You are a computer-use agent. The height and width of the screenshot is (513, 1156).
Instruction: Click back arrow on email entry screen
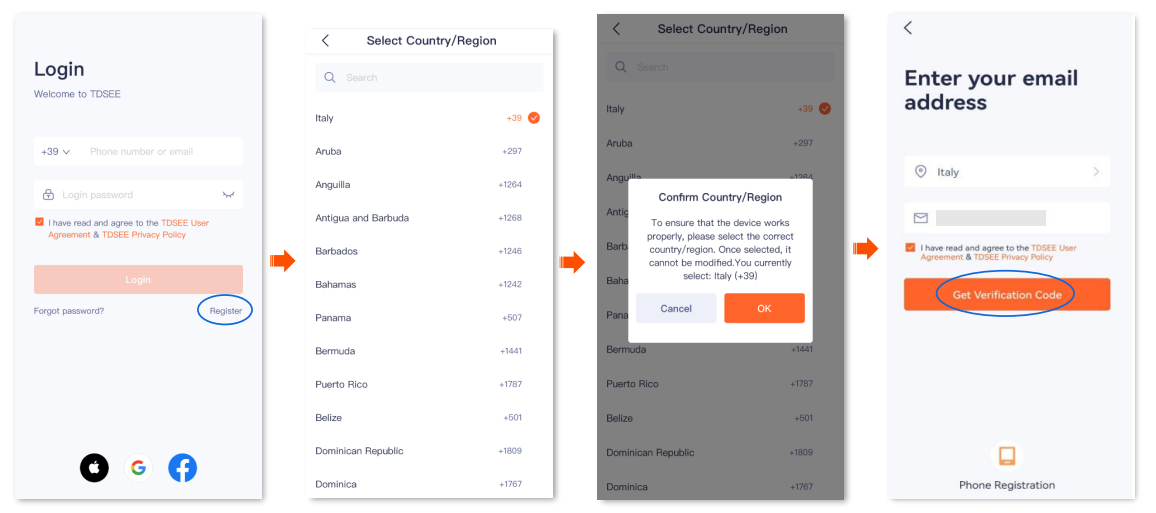pyautogui.click(x=908, y=28)
